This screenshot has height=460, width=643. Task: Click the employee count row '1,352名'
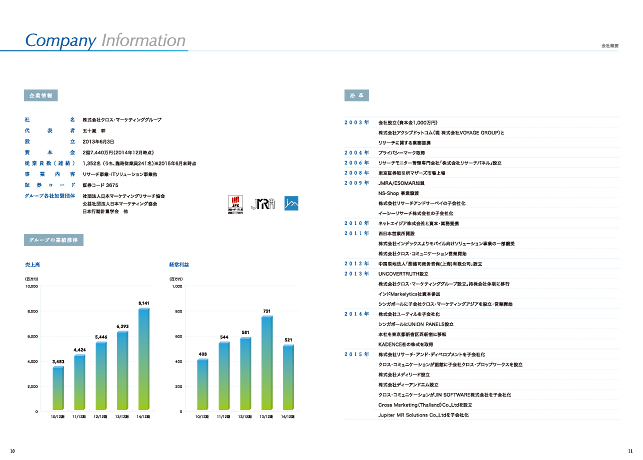pyautogui.click(x=139, y=163)
